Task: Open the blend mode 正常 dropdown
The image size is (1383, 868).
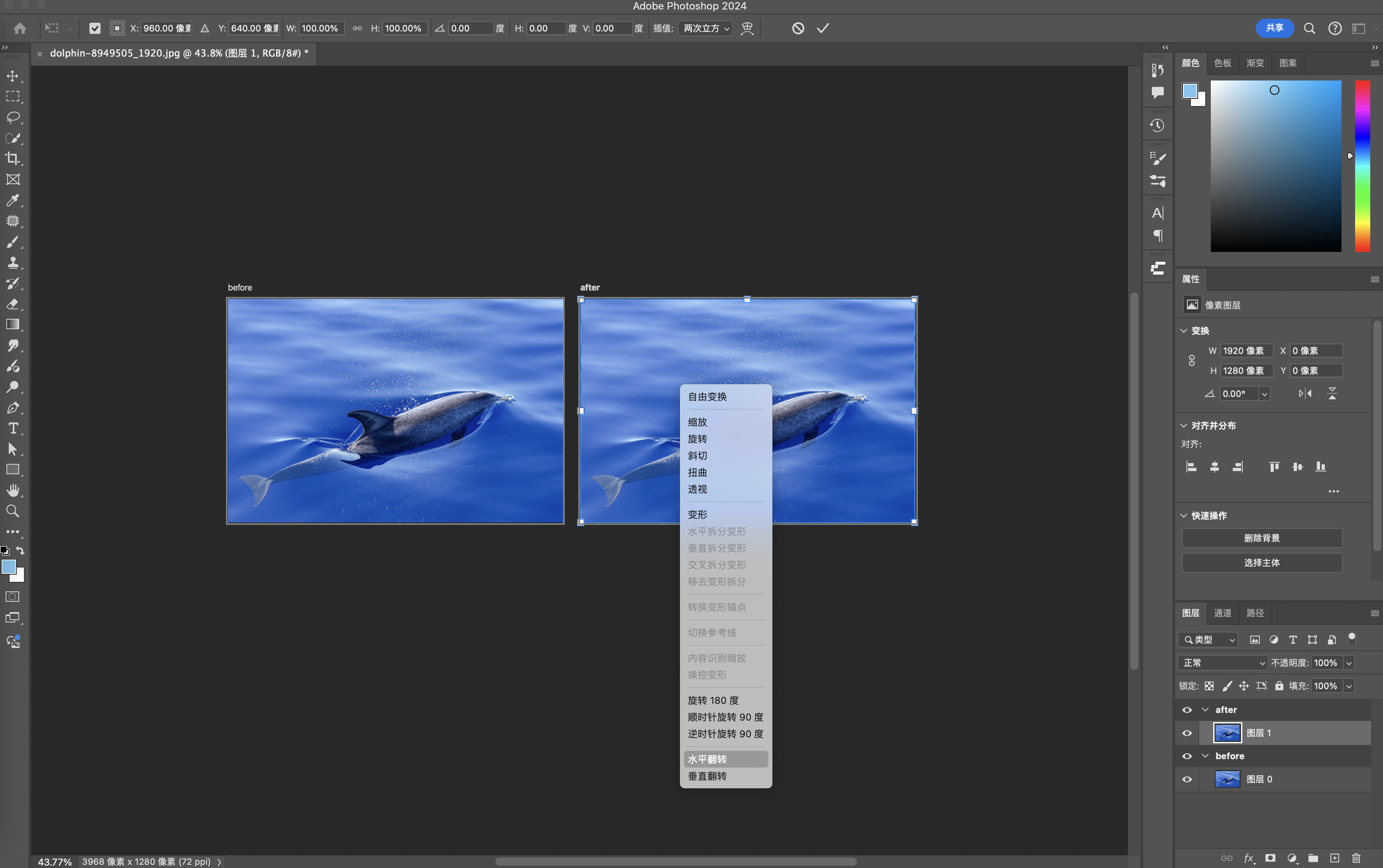Action: [x=1222, y=662]
